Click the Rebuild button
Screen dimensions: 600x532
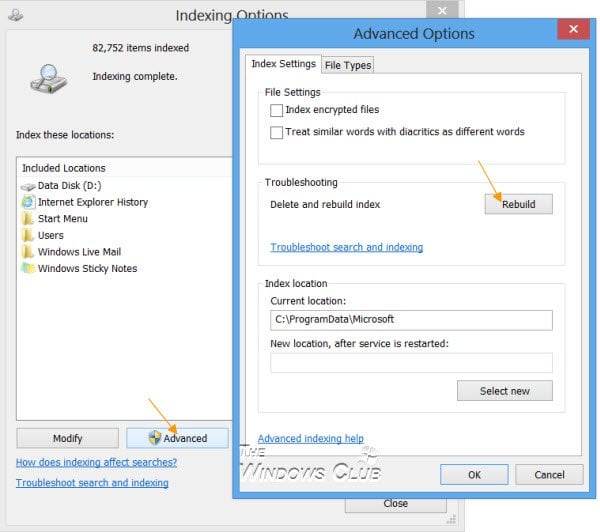coord(518,204)
